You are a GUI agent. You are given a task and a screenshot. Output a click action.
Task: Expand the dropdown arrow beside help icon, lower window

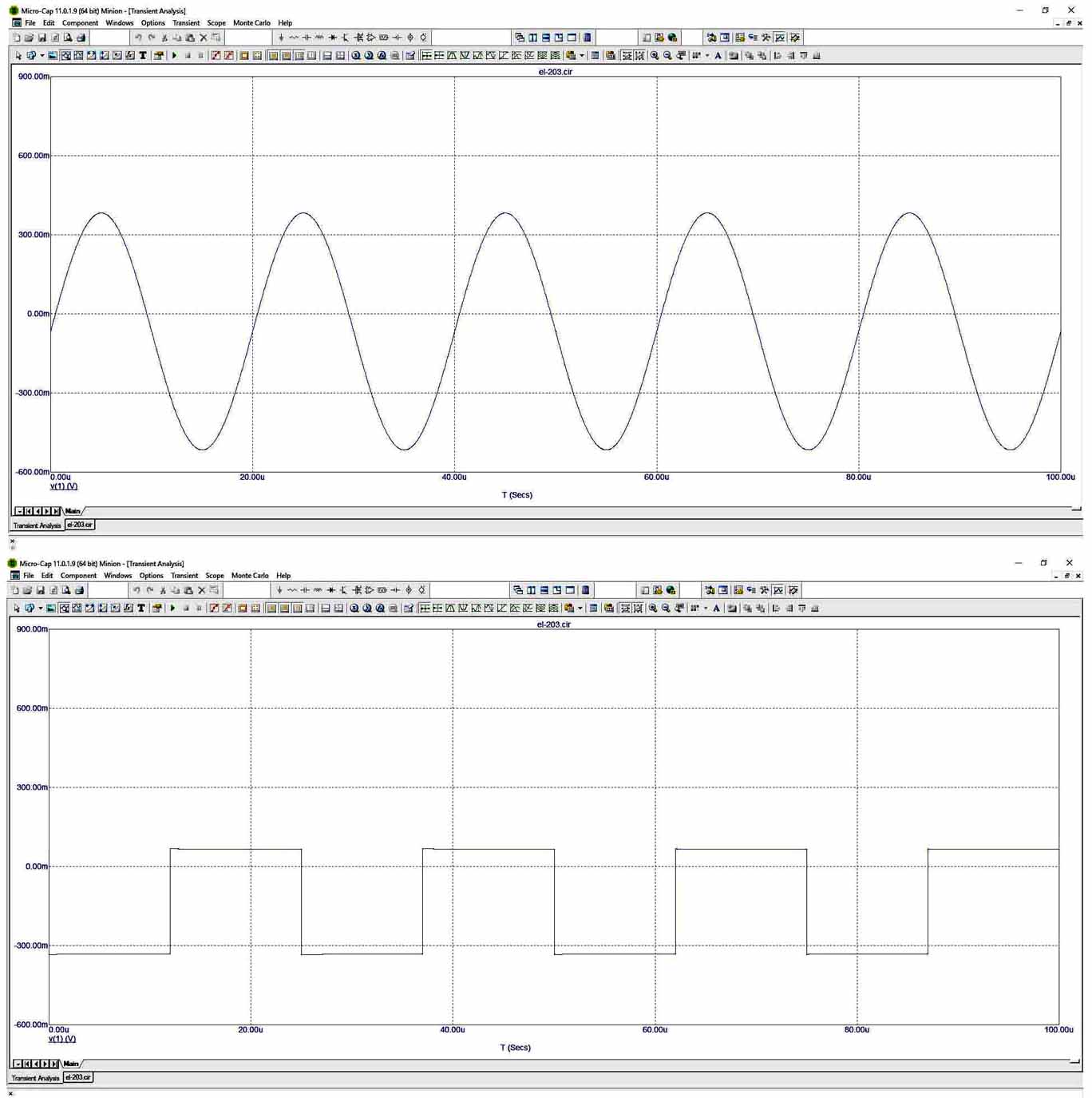click(x=40, y=608)
